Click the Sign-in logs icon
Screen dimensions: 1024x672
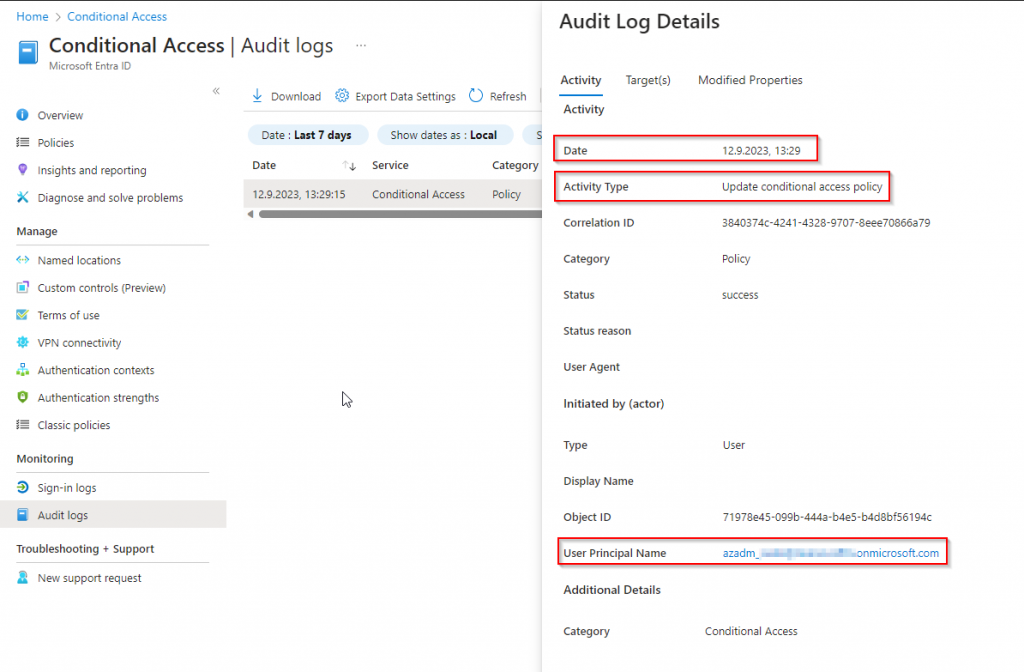point(23,488)
